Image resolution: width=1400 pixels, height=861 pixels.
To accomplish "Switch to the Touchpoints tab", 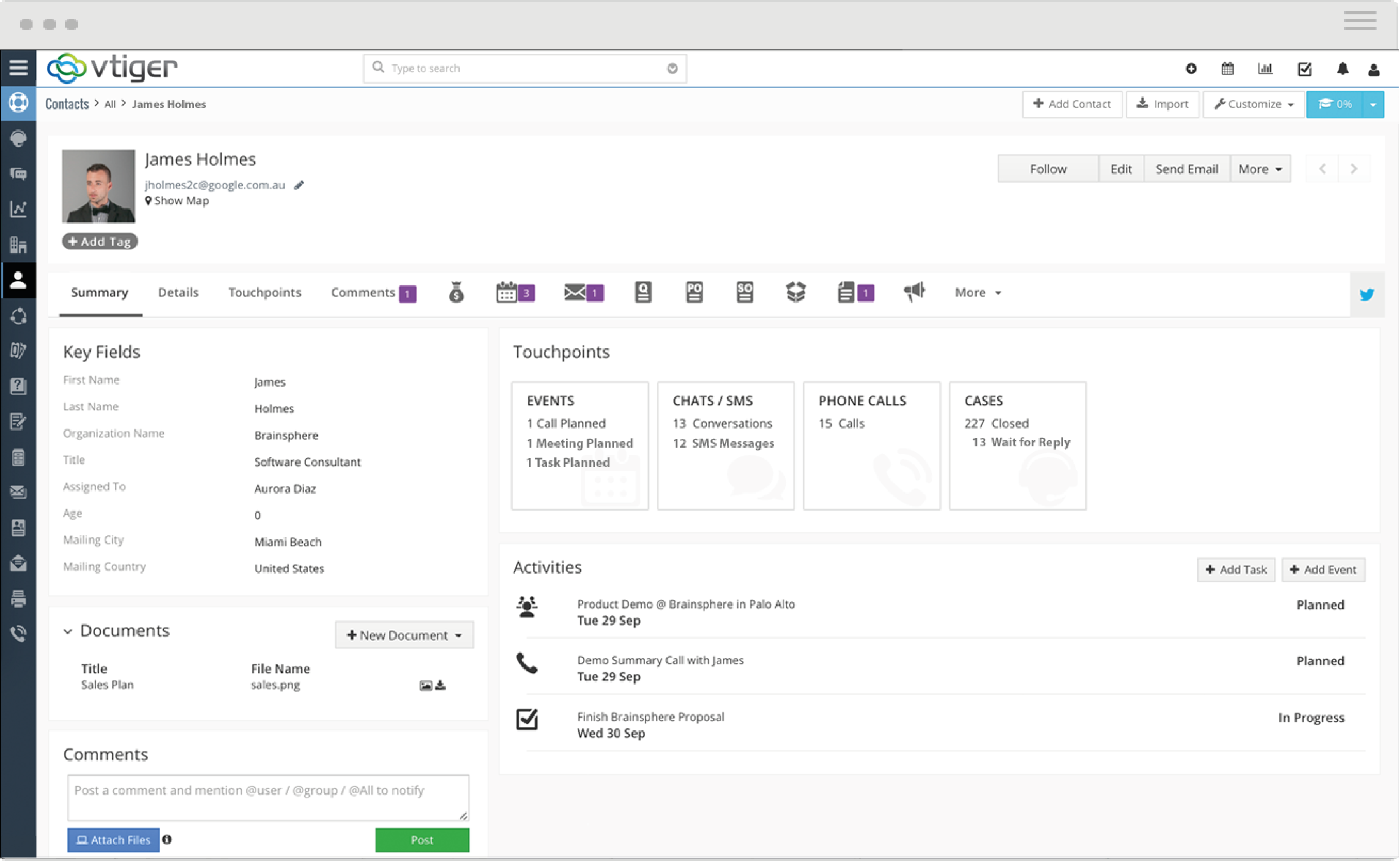I will [265, 293].
